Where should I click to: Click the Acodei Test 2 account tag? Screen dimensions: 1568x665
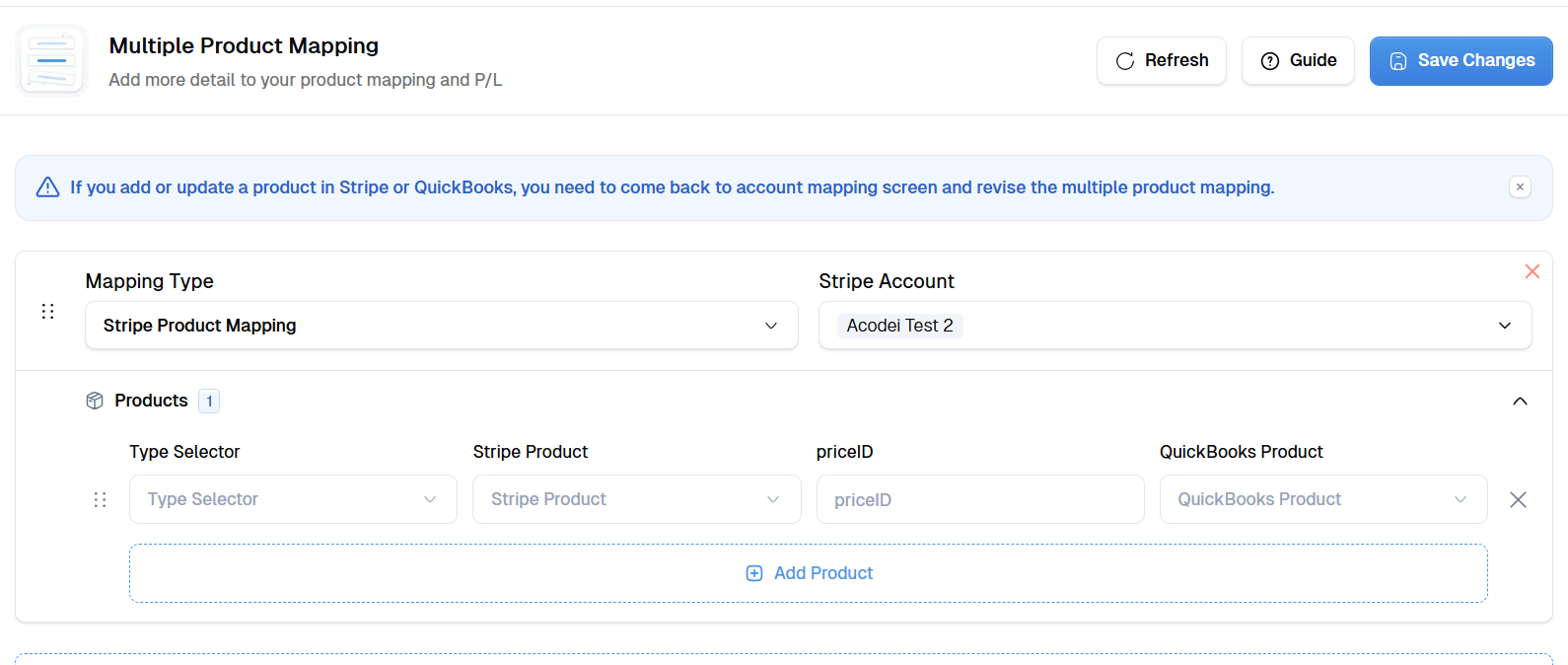click(x=900, y=326)
